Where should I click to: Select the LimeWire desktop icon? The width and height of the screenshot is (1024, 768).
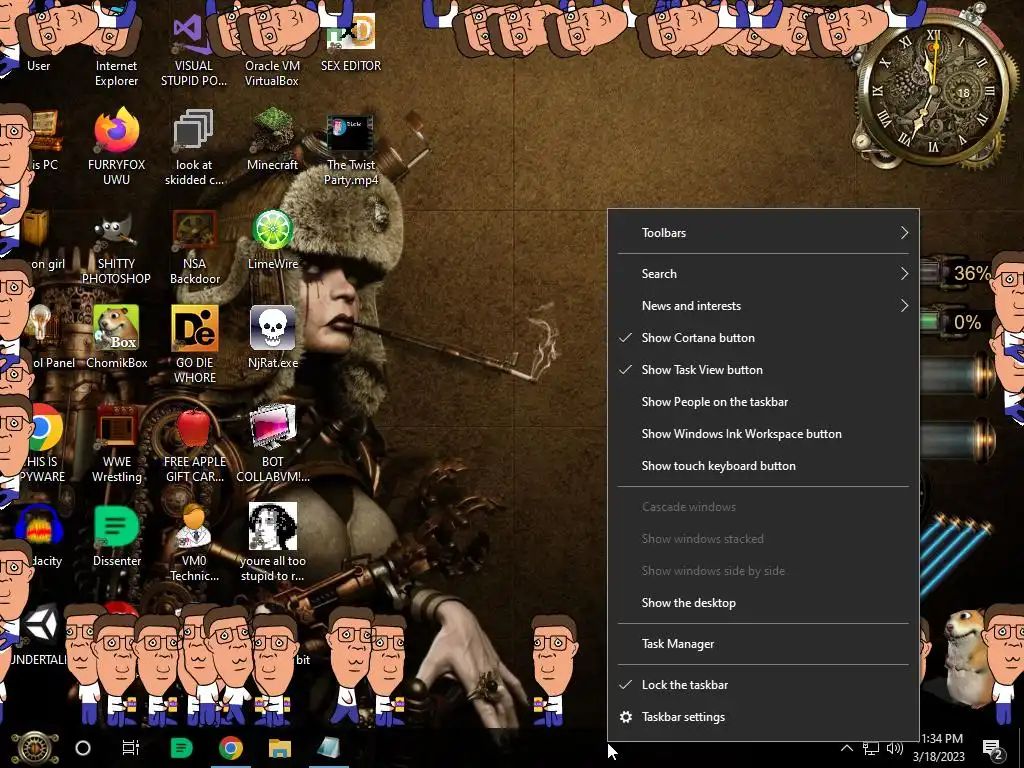pos(272,240)
